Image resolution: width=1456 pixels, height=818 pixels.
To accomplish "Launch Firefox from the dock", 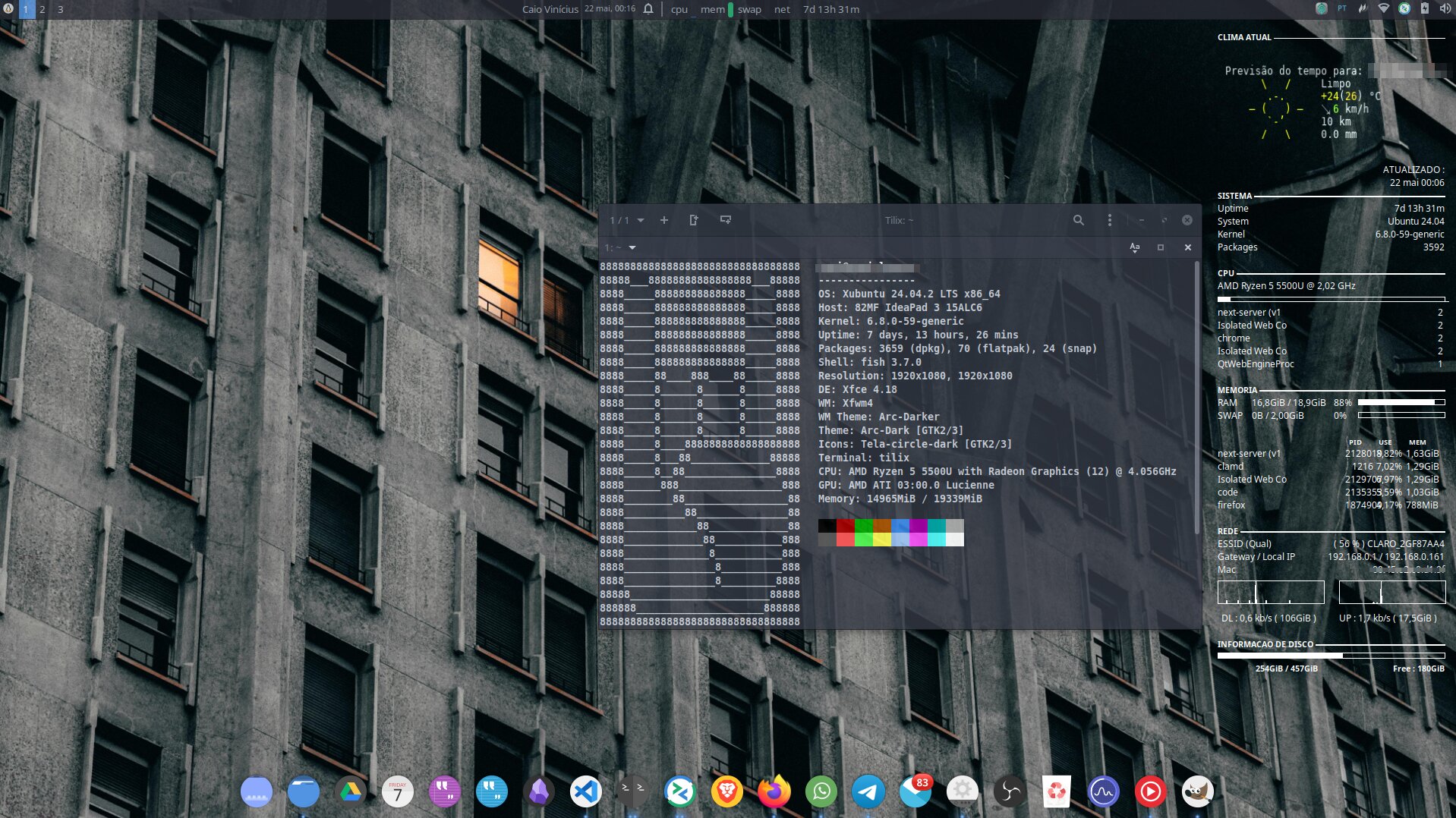I will click(x=774, y=792).
